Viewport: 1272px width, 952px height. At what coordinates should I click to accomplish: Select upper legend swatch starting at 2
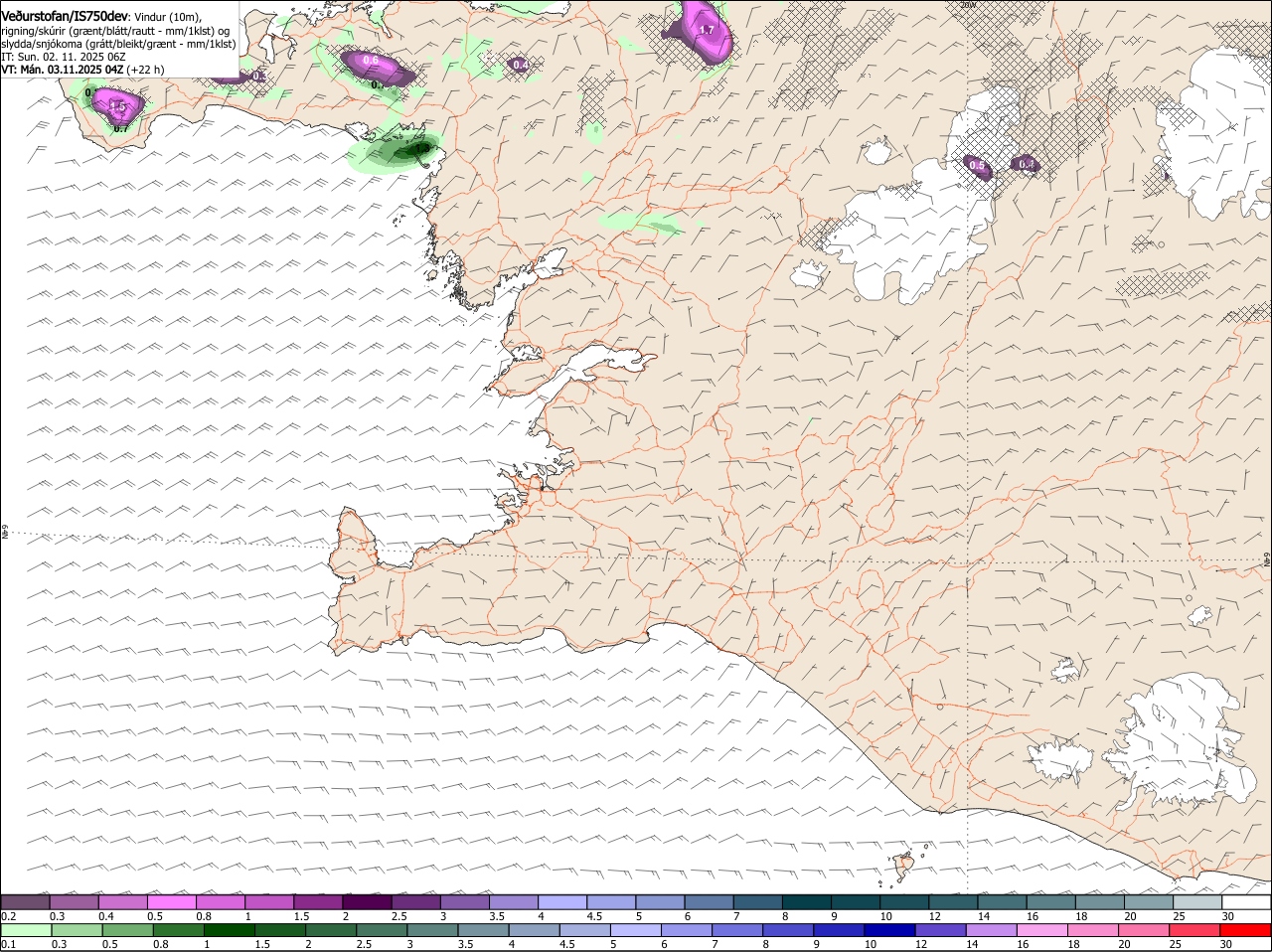(367, 901)
